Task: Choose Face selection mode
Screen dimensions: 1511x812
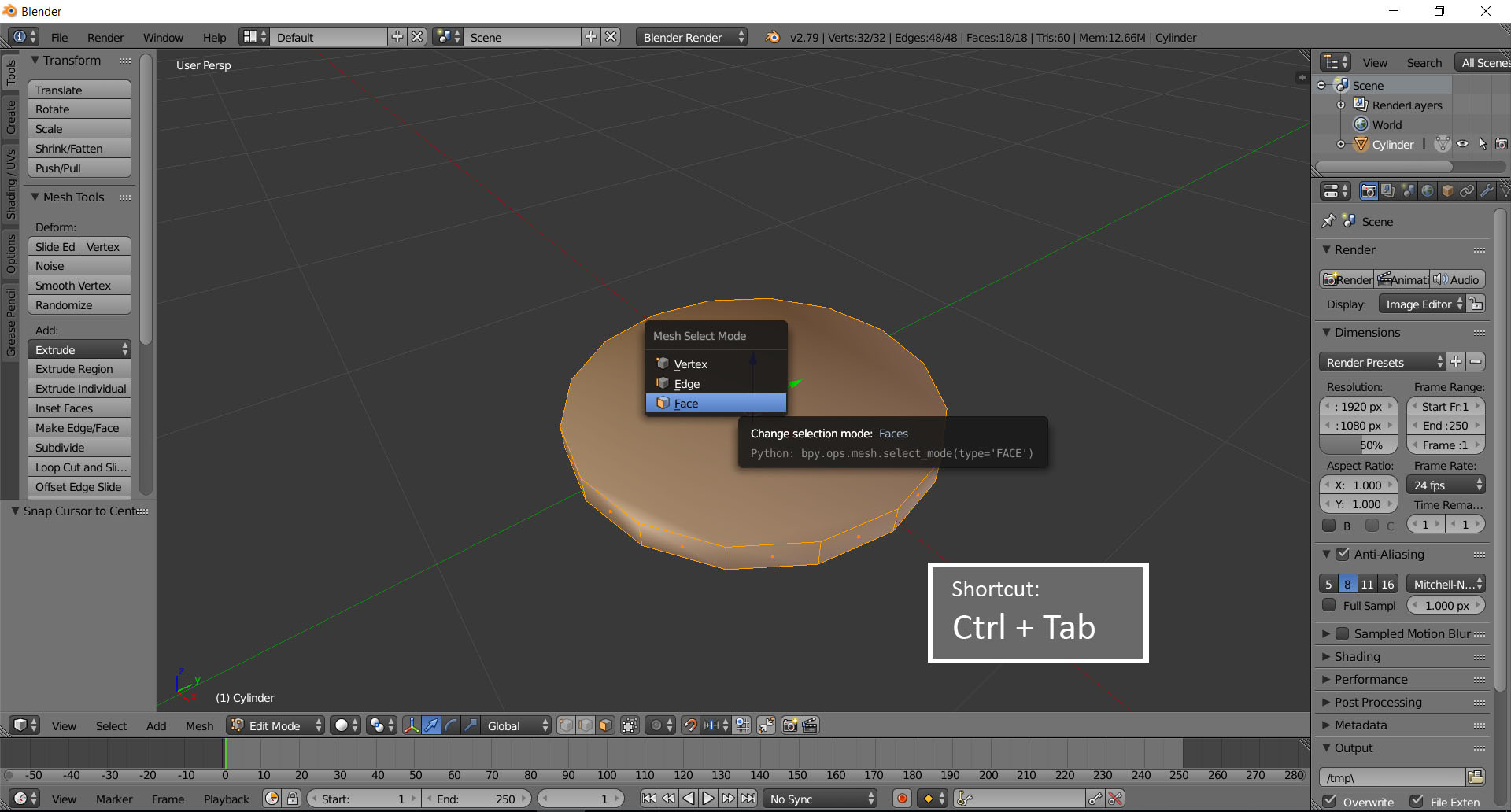Action: pos(715,403)
